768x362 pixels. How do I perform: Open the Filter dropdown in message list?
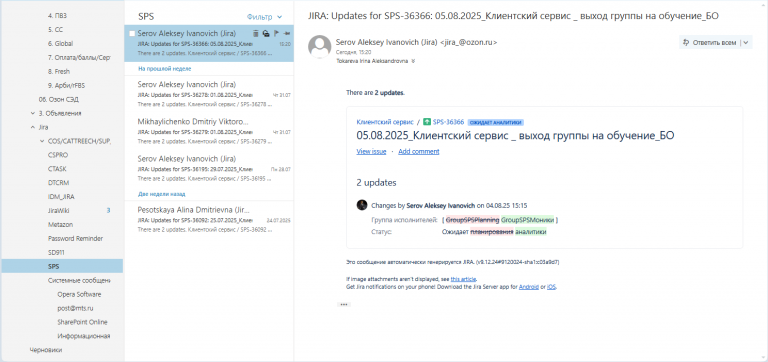click(x=264, y=17)
